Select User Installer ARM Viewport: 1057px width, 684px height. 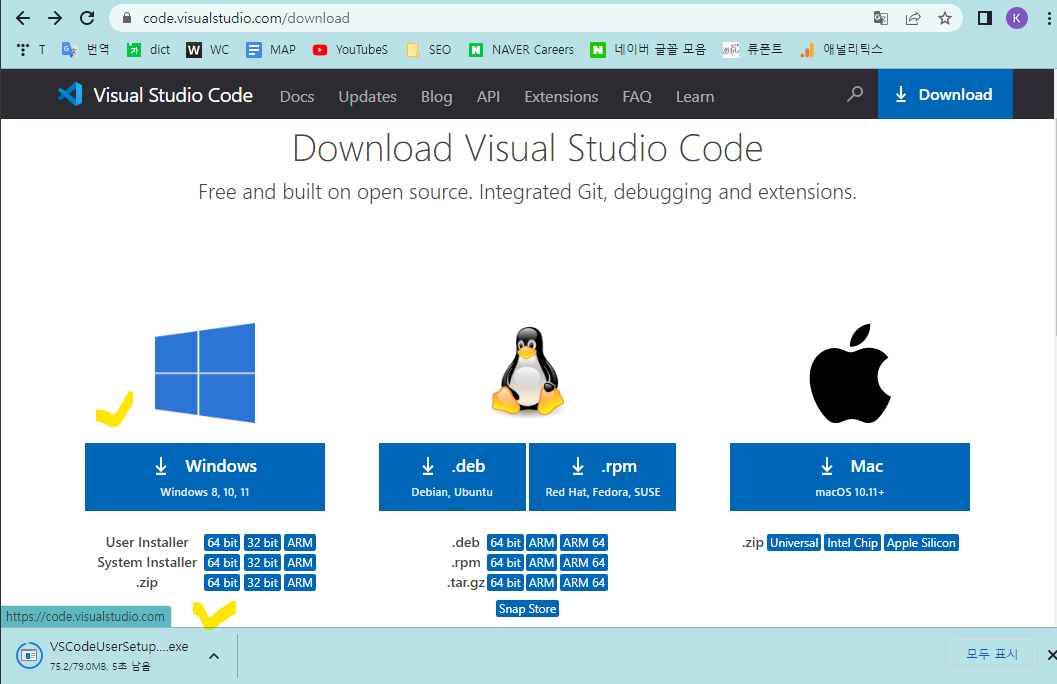pos(300,542)
